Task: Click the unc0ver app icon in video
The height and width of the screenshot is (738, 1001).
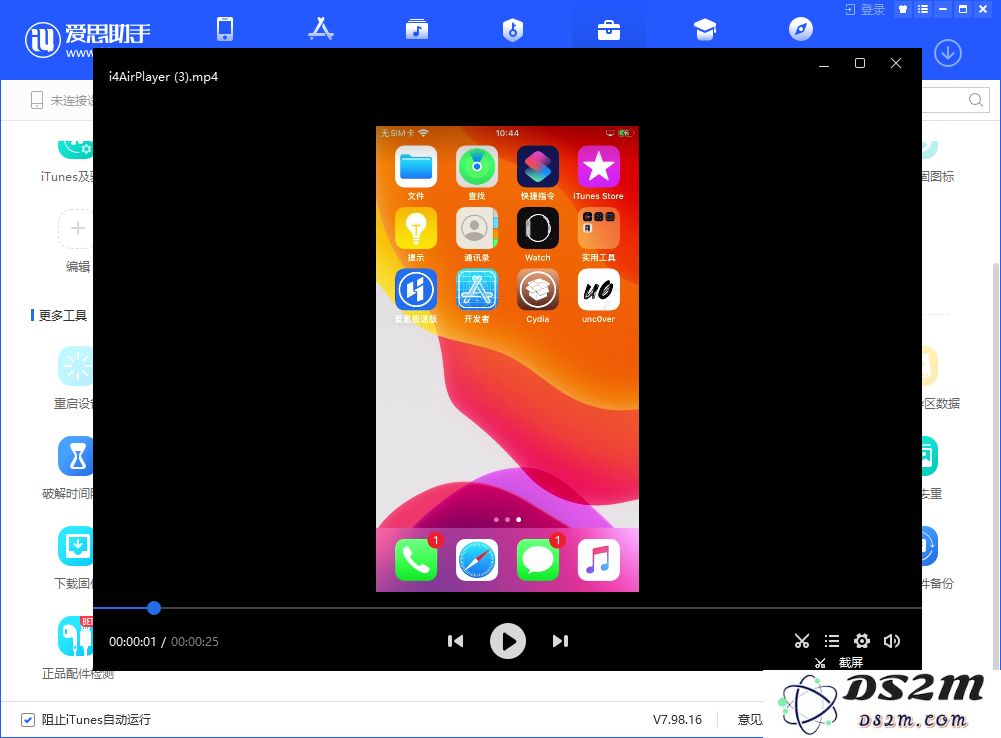Action: point(598,289)
